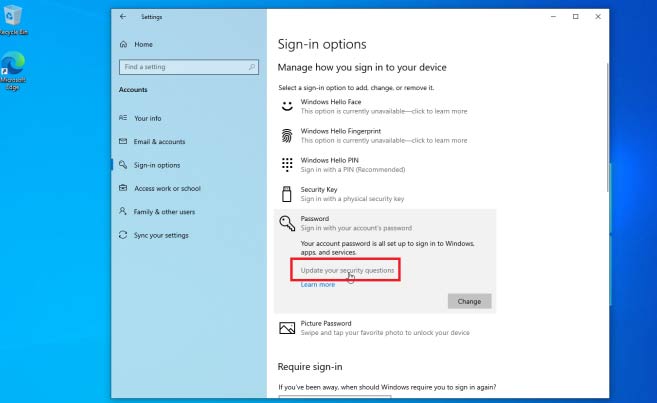
Task: Click 'Manage how you sign in to your device' text
Action: coord(362,67)
